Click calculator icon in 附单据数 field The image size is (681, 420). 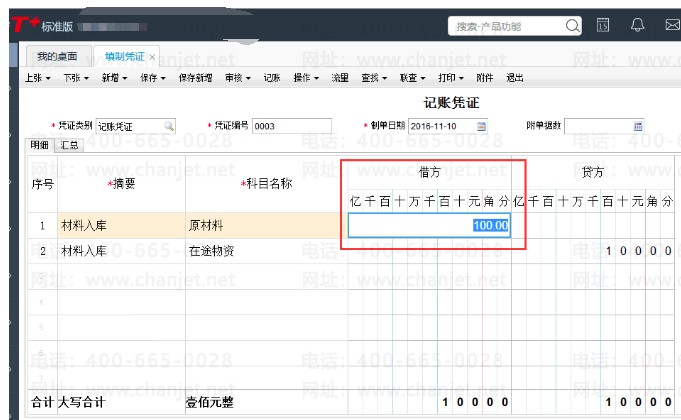tap(638, 126)
